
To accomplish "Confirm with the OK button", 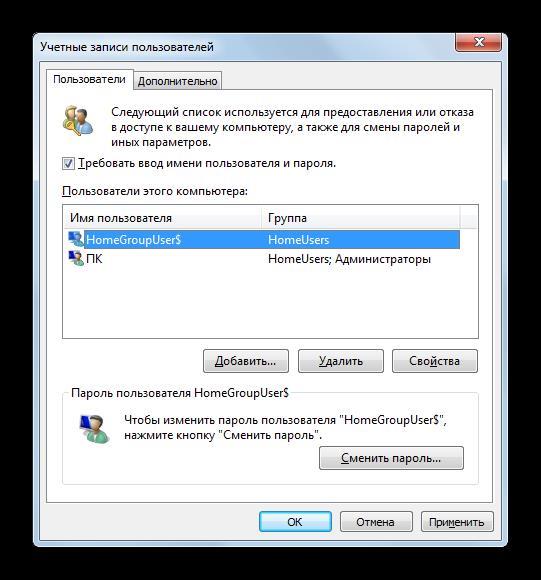I will click(295, 522).
